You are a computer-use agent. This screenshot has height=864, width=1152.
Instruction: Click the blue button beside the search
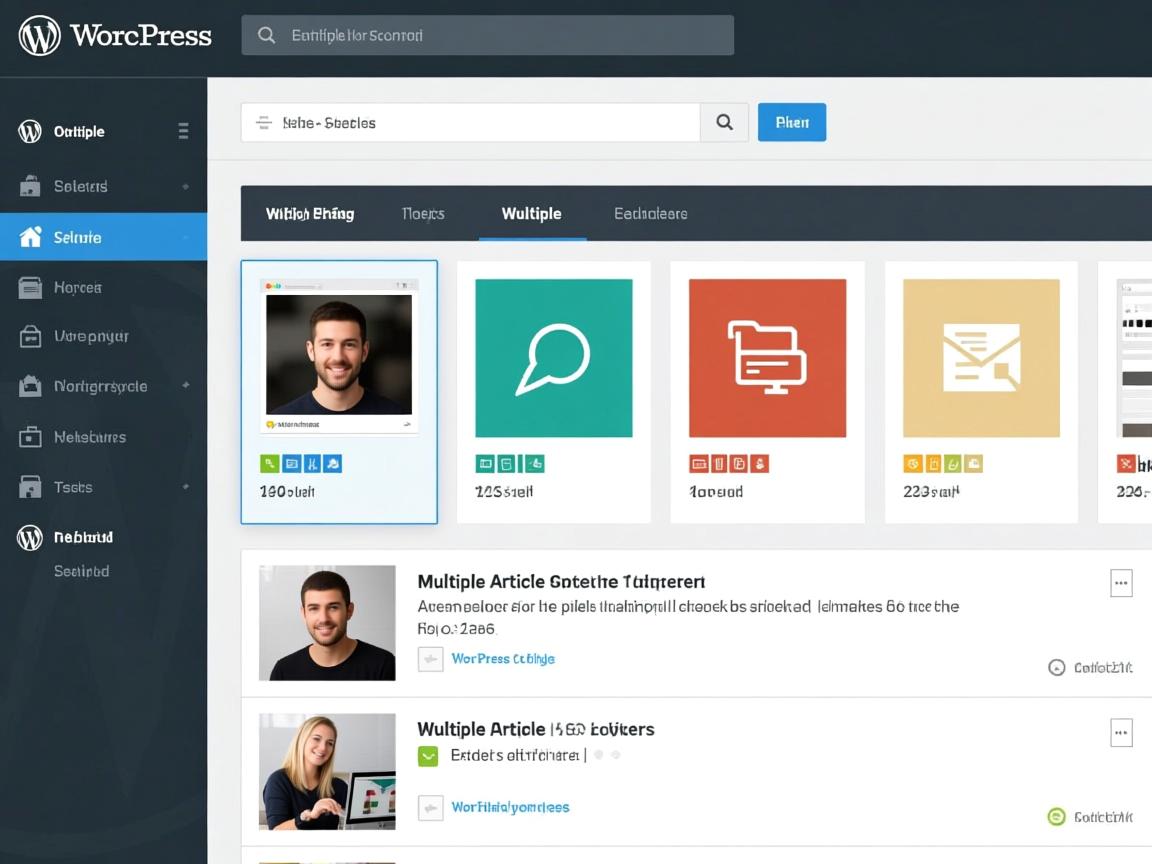pos(792,123)
